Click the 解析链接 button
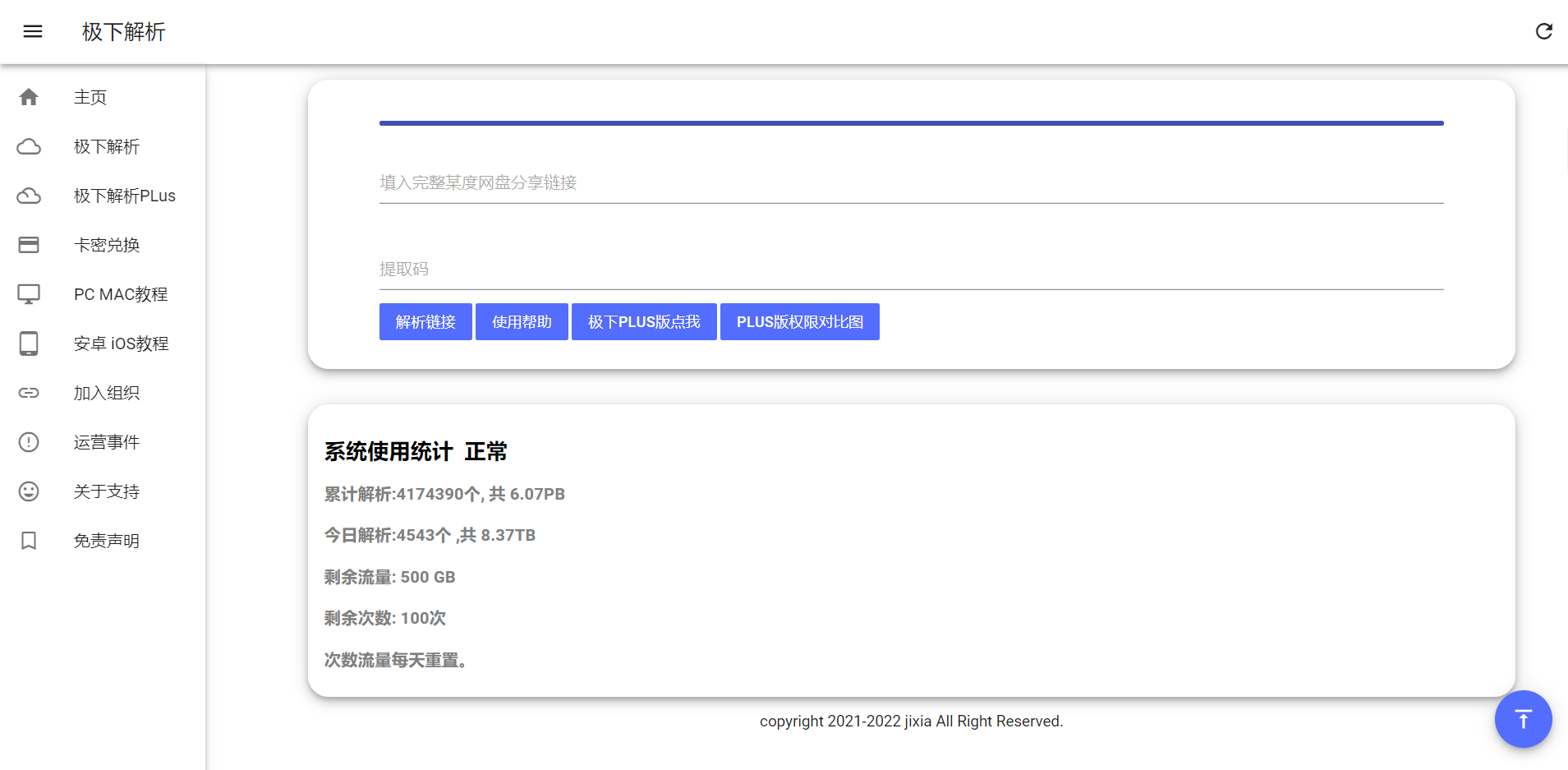The width and height of the screenshot is (1568, 770). click(x=425, y=321)
